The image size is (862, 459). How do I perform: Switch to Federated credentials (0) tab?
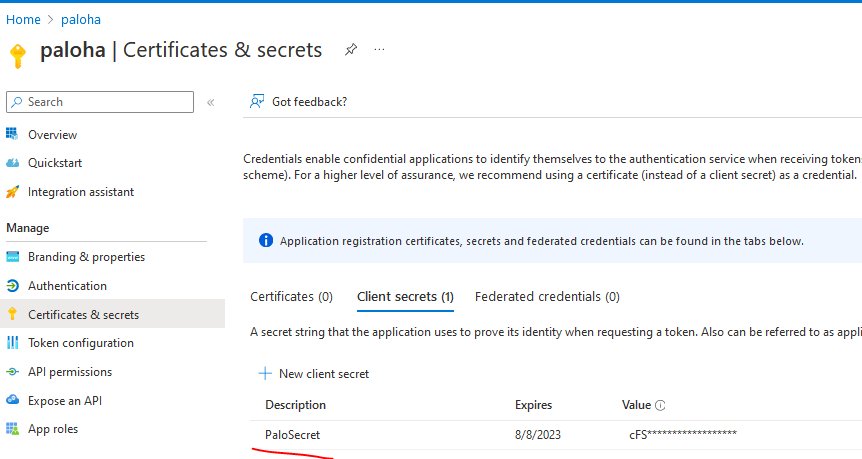pyautogui.click(x=547, y=297)
